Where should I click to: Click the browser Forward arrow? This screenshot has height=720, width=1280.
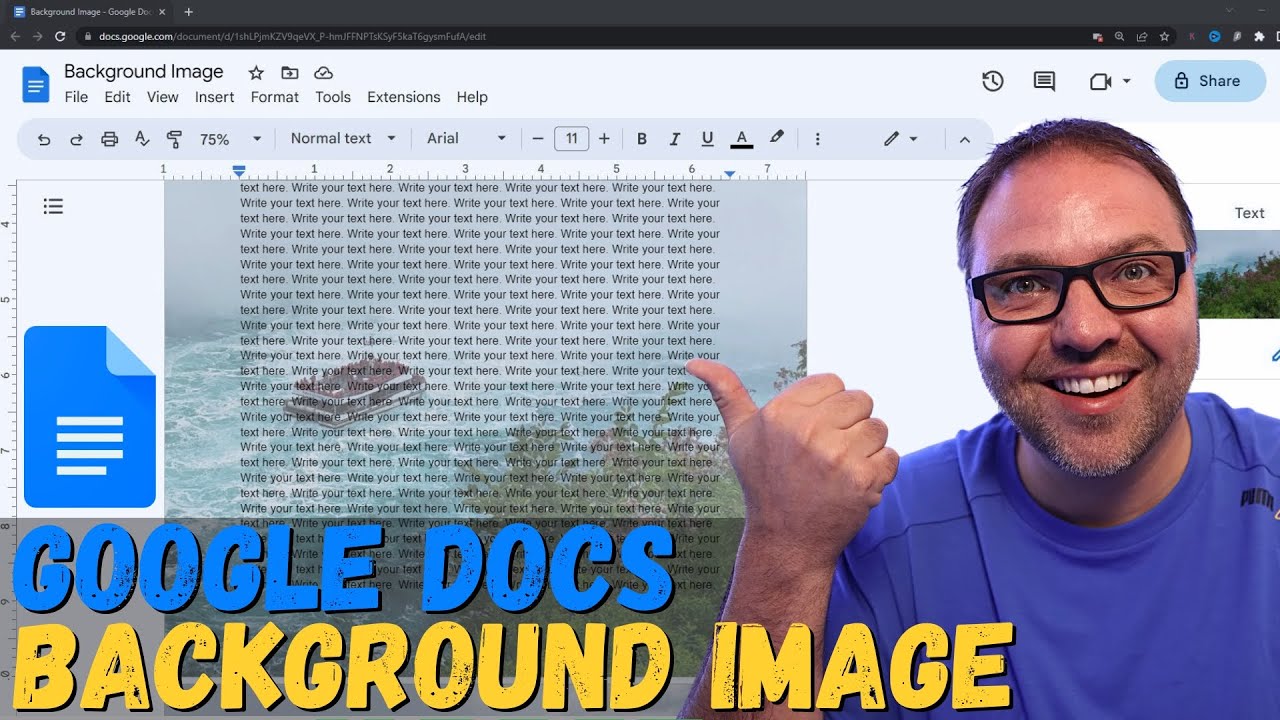tap(37, 36)
